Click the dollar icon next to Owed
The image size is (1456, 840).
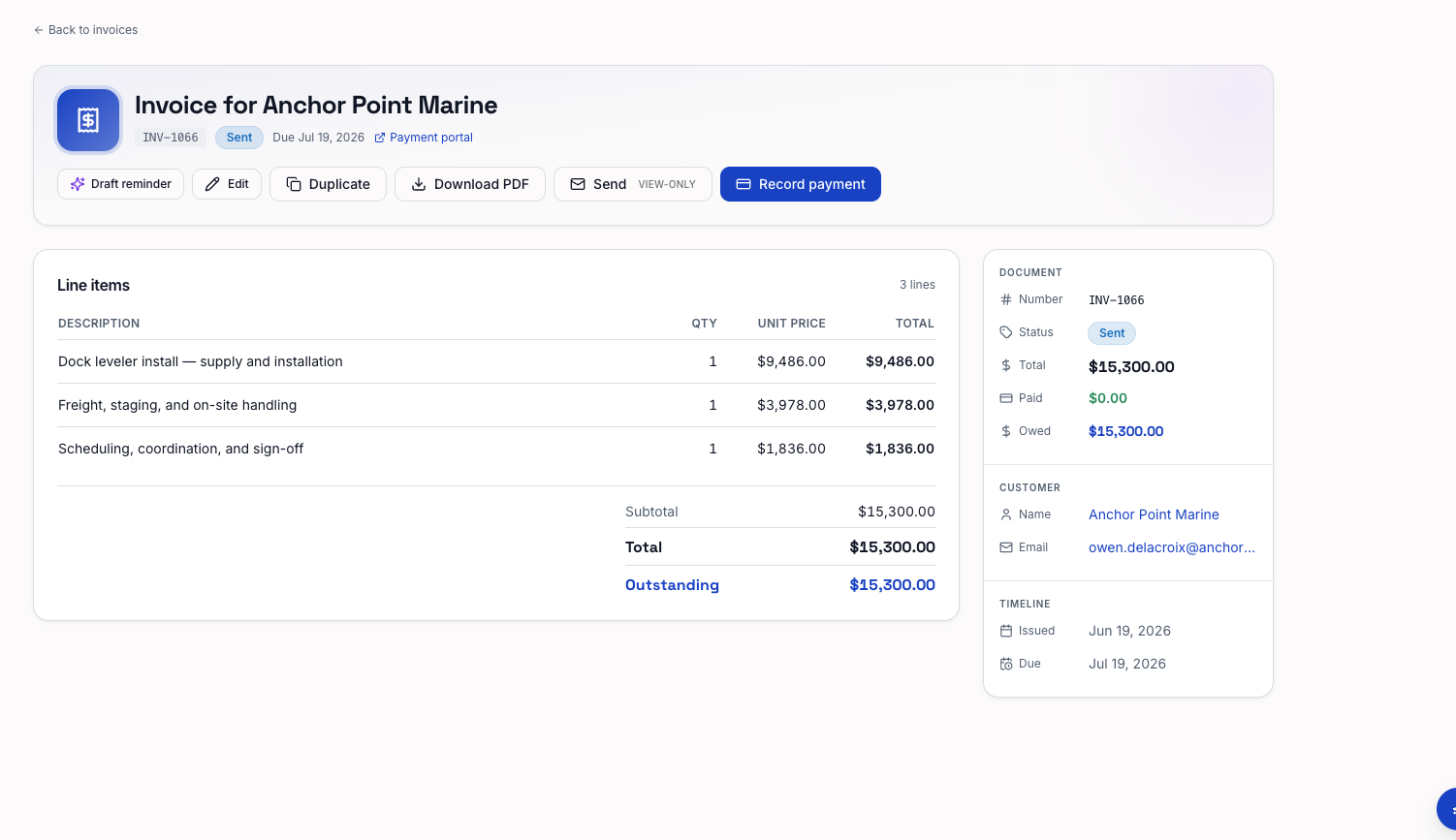tap(1006, 431)
